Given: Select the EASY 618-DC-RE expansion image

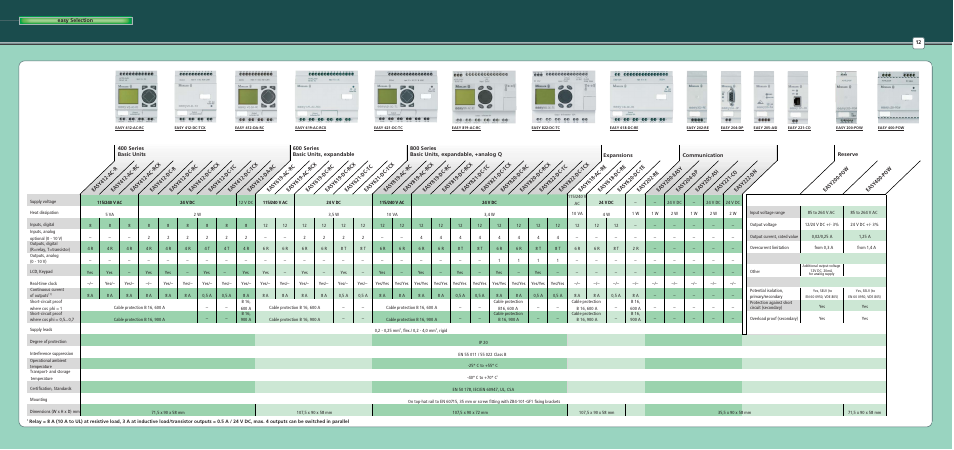Looking at the screenshot, I should [x=641, y=97].
